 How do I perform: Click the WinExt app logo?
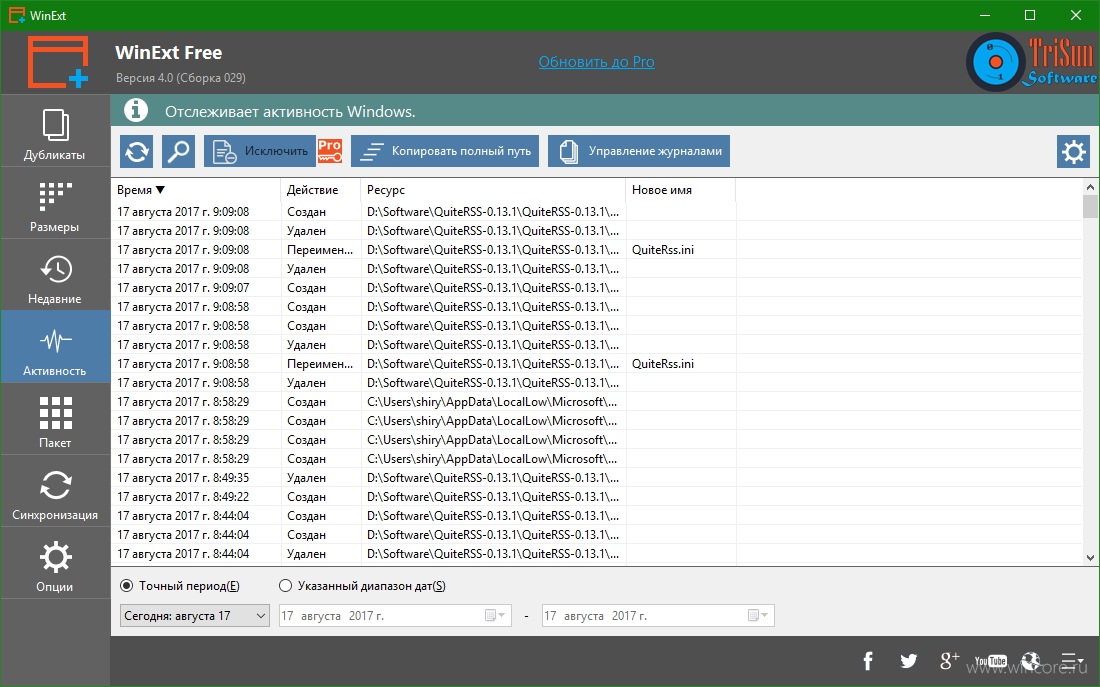pyautogui.click(x=58, y=62)
